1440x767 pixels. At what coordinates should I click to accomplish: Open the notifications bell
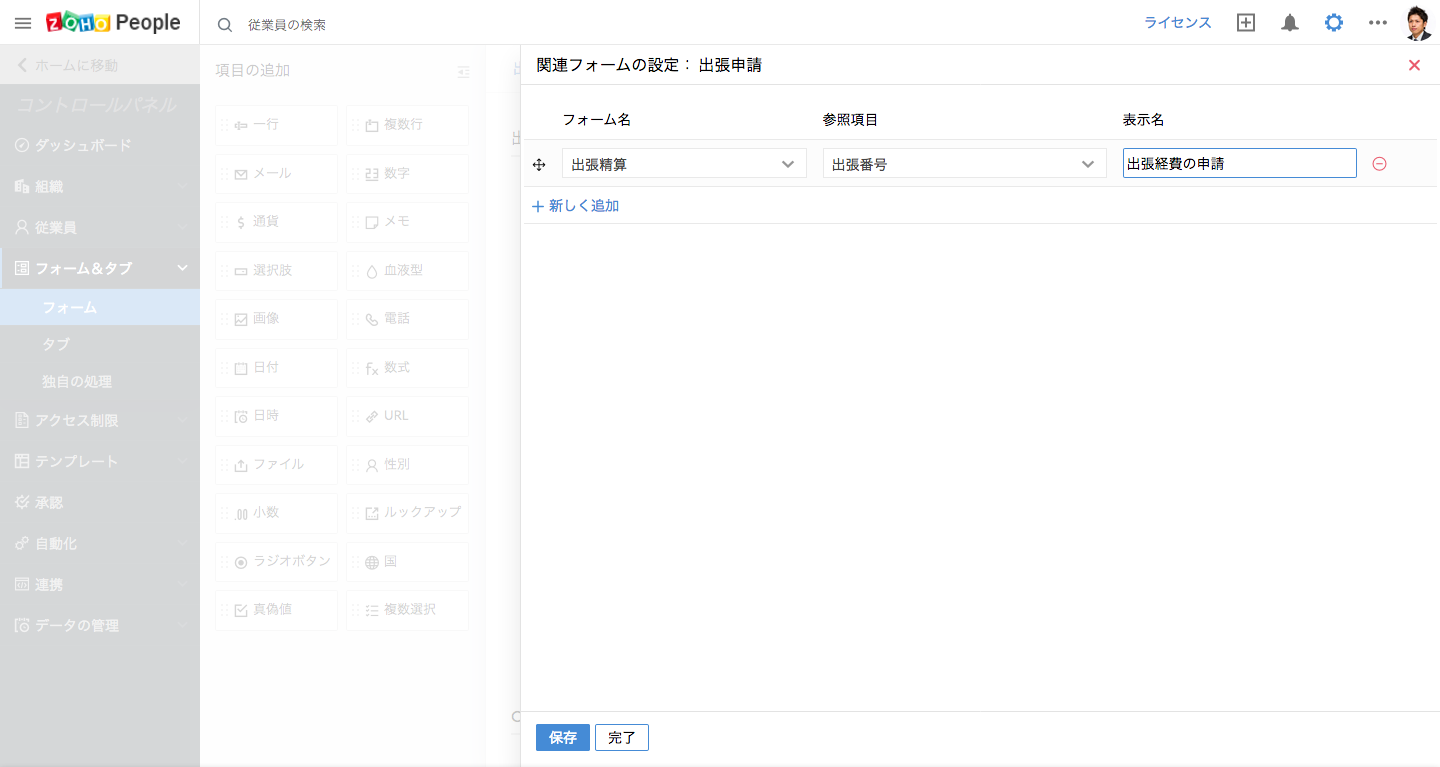pyautogui.click(x=1290, y=23)
